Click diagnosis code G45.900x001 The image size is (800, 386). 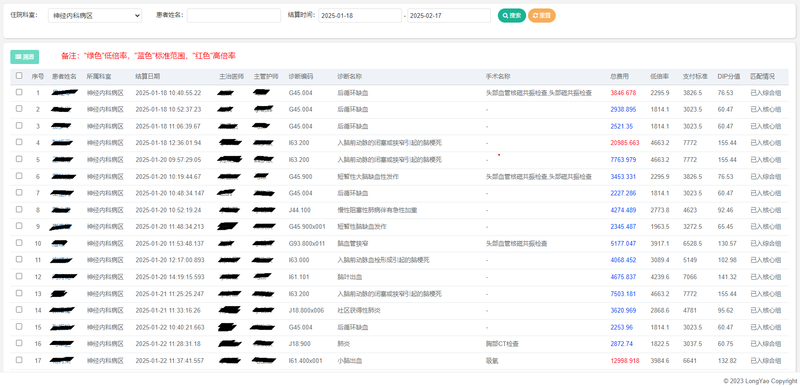point(307,227)
